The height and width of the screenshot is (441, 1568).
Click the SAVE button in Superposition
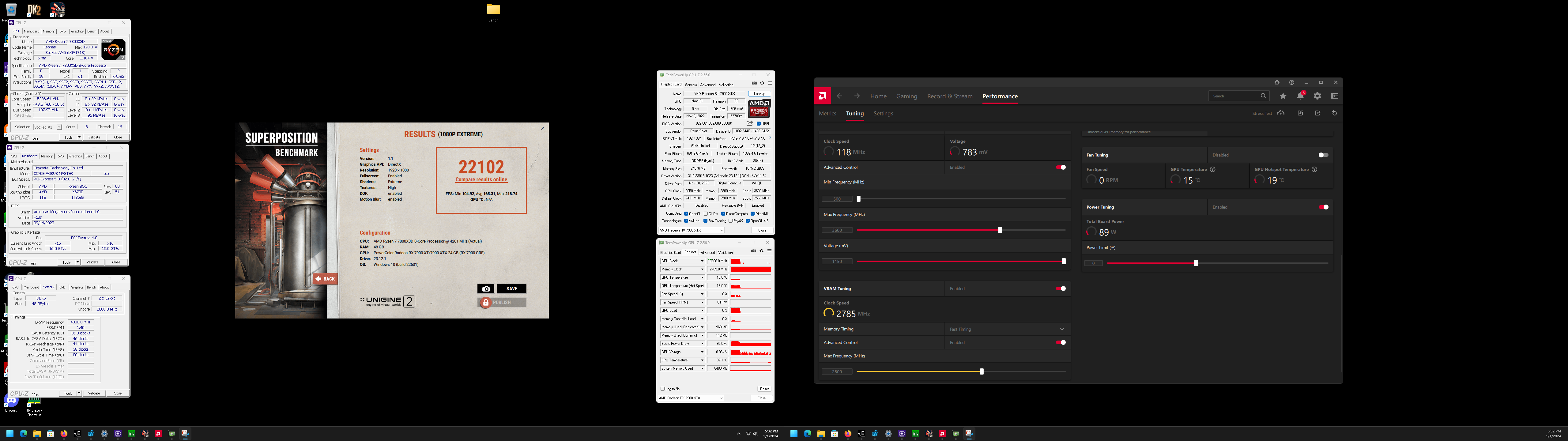click(511, 289)
